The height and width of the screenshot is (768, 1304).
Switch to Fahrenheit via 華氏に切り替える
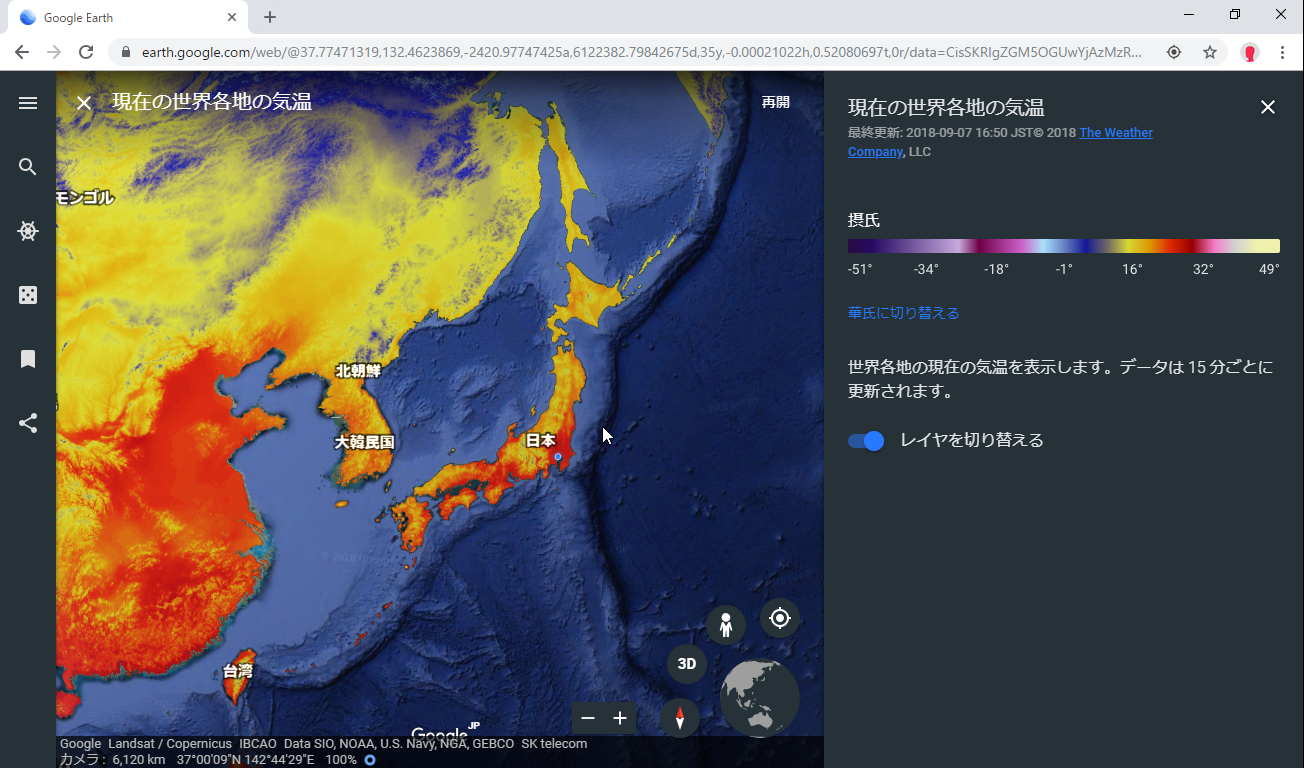point(904,313)
